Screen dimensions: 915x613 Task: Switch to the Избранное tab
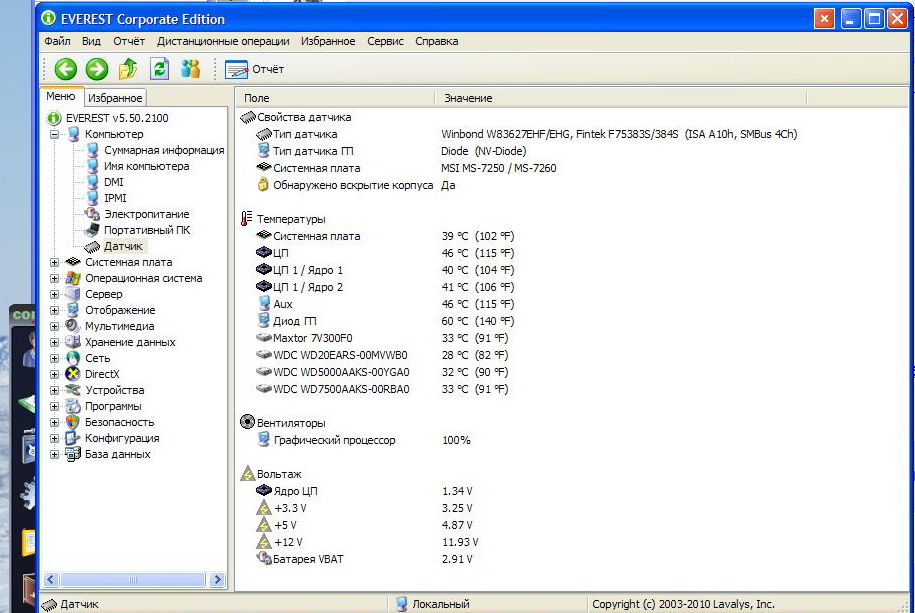coord(115,98)
